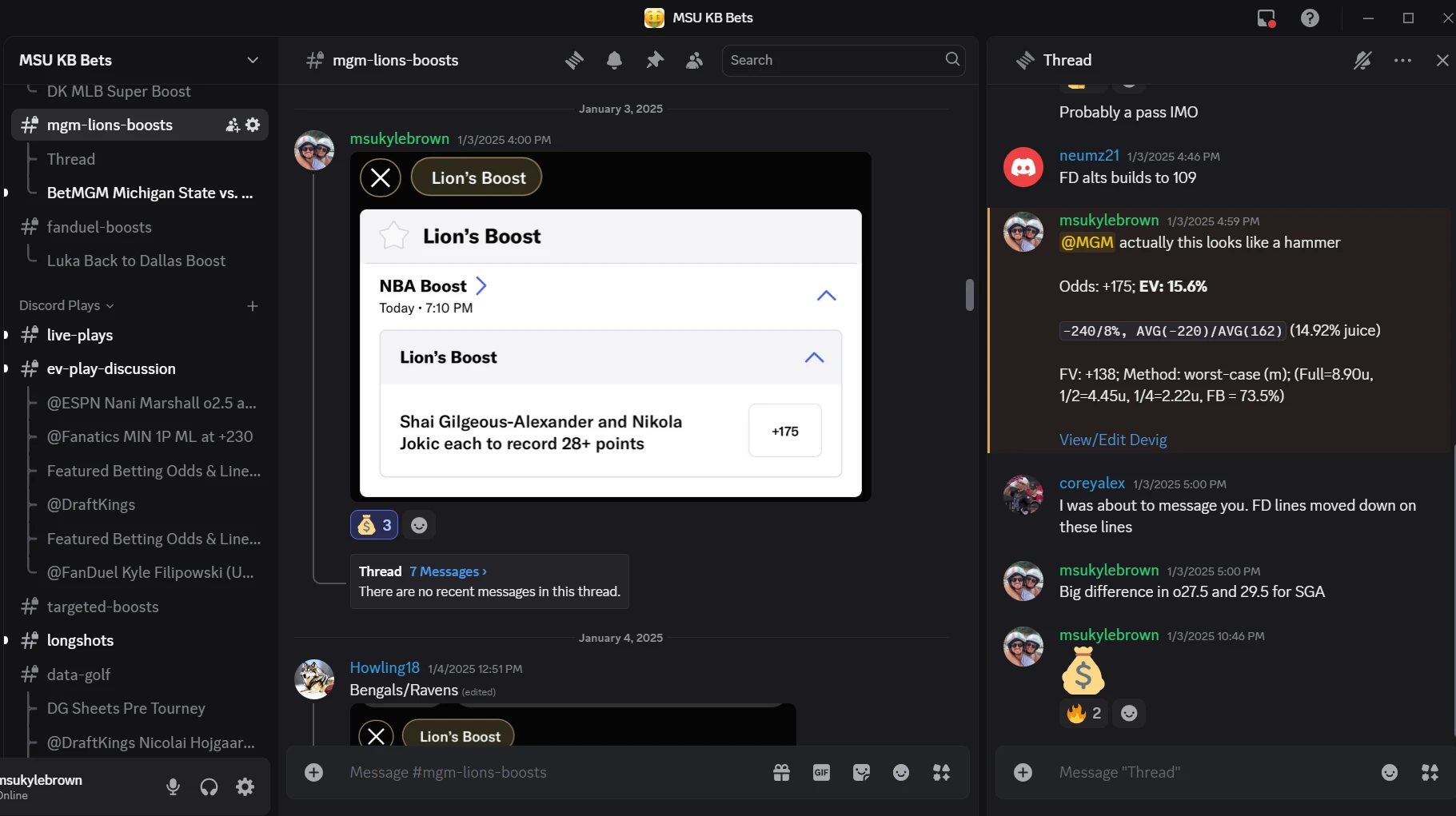
Task: Close the Thread panel
Action: (1442, 60)
